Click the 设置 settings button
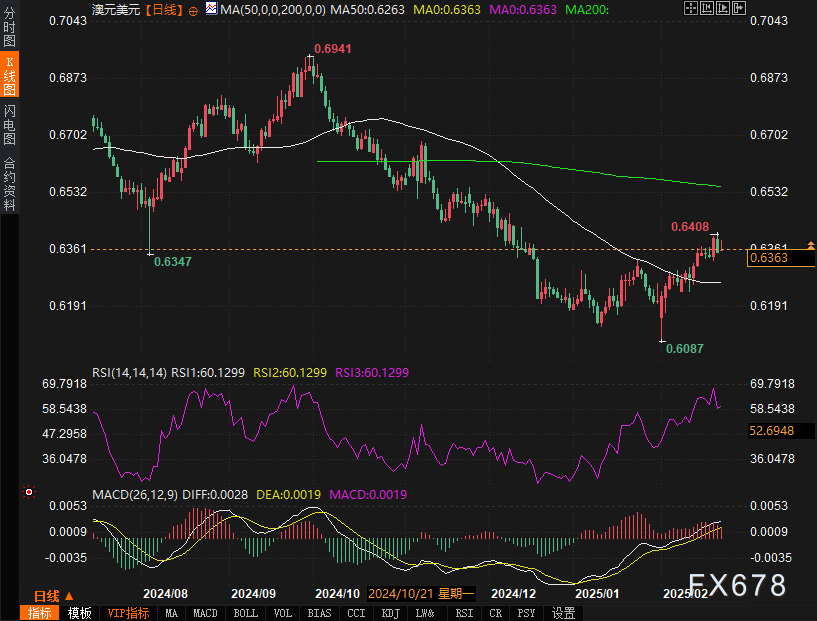 [564, 613]
